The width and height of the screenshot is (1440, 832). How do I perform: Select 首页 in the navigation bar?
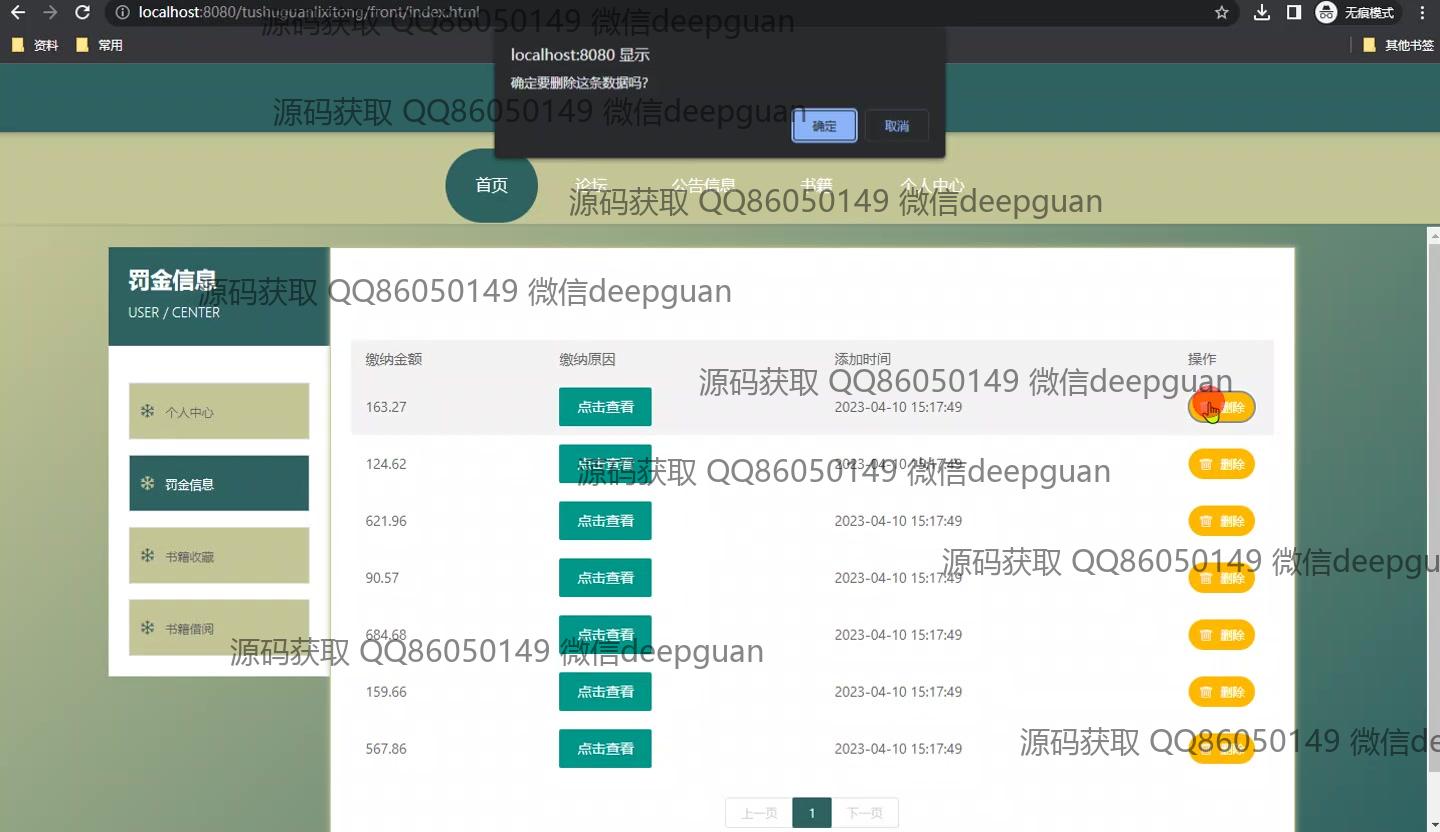click(x=491, y=185)
